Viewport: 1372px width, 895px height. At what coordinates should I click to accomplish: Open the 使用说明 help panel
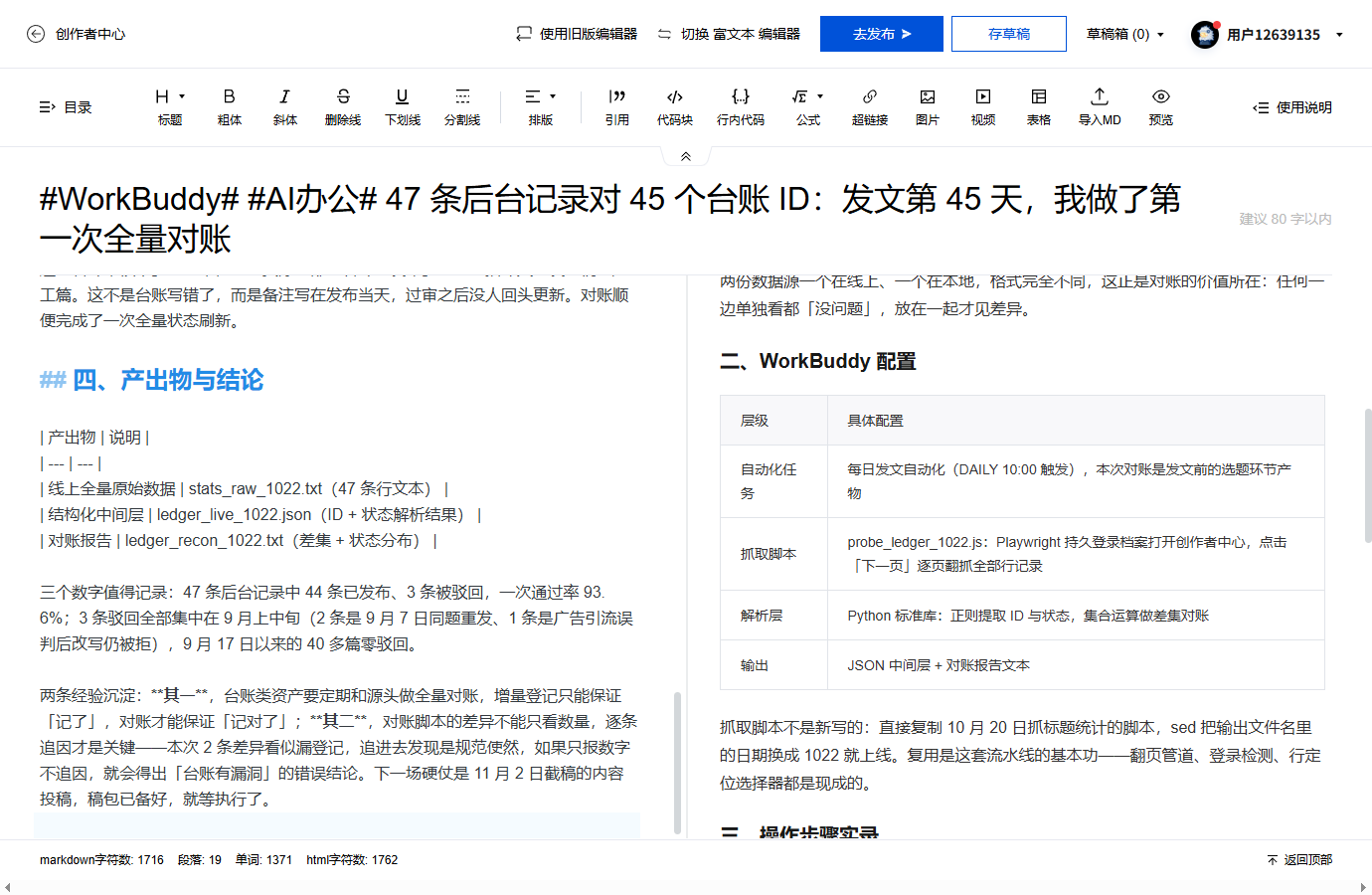pos(1292,107)
